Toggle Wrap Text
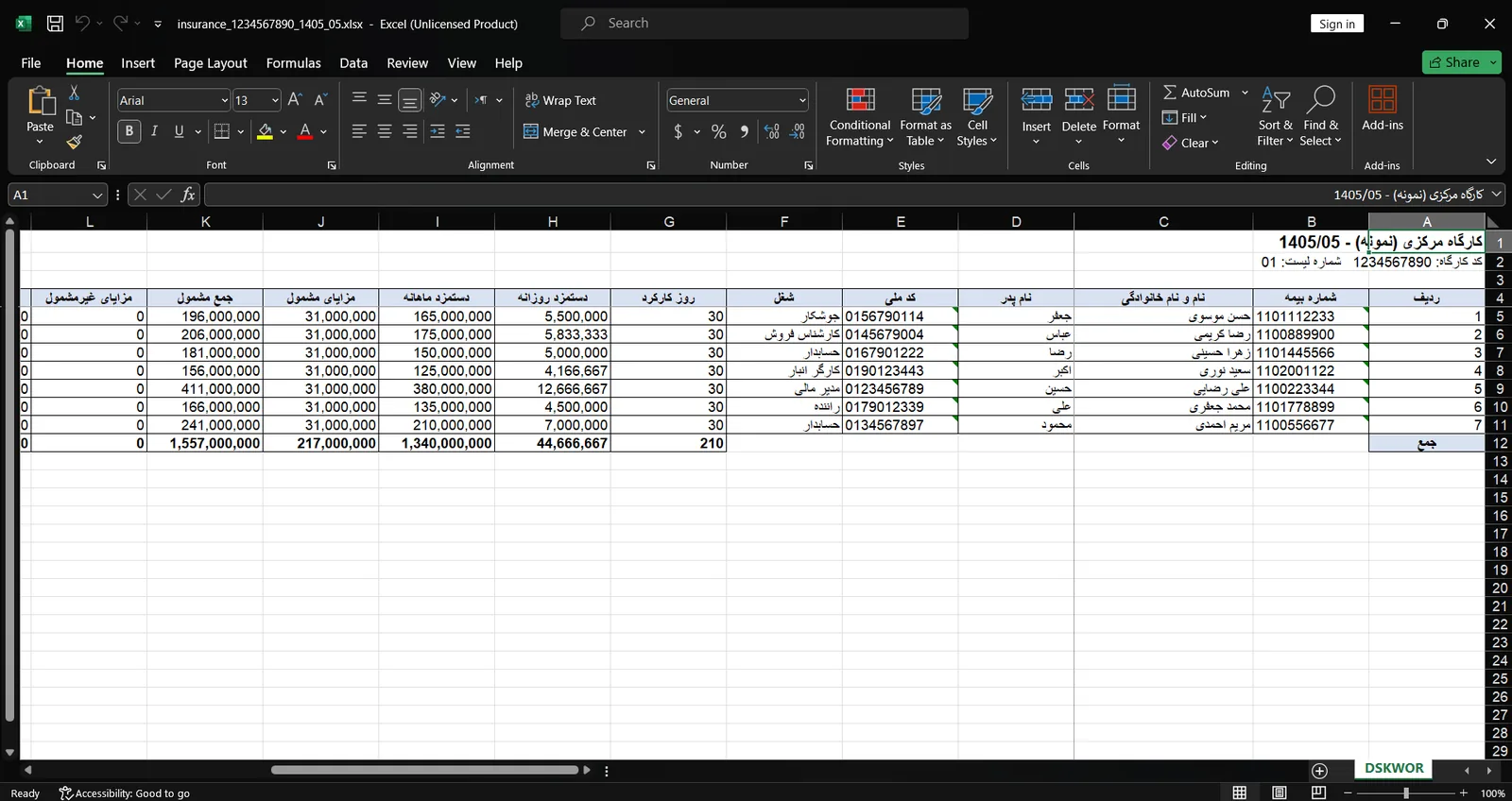This screenshot has width=1512, height=801. 560,100
